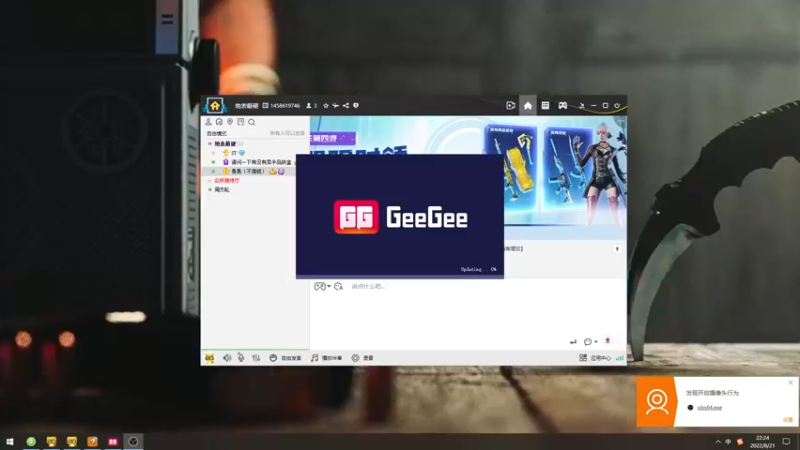Open the user profile icon in sidebar
This screenshot has width=800, height=450.
point(208,122)
